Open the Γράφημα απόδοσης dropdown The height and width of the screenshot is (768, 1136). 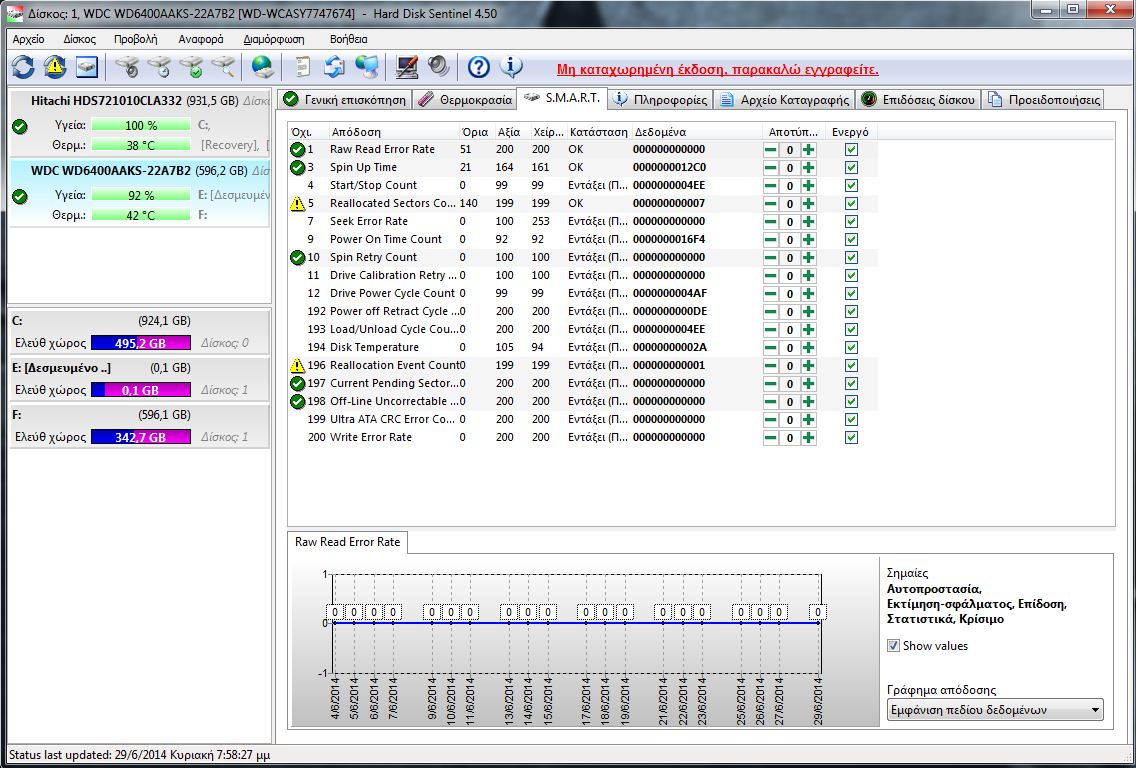pos(995,710)
